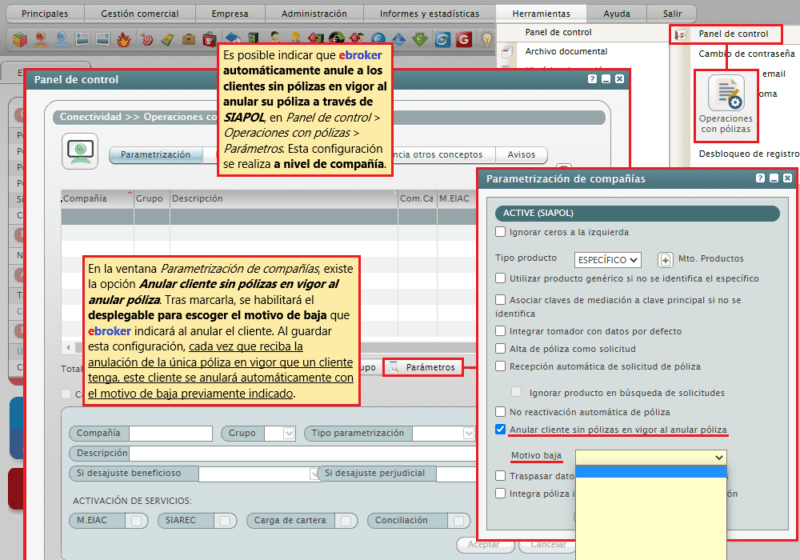Check Asociar claves de mediación option
Screen dimensions: 800x560
501,300
